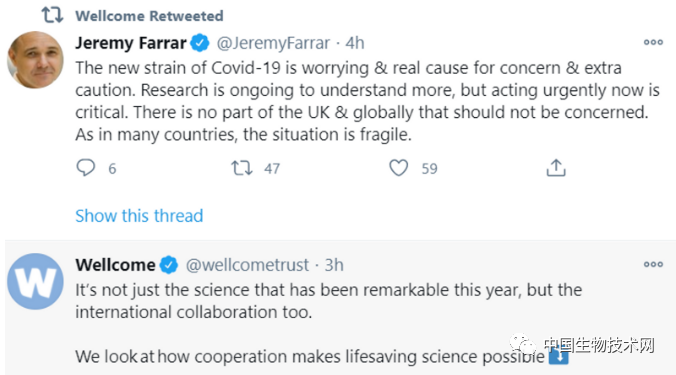Open more options on Wellcome's tweet
Viewport: 676px width, 375px height.
(653, 264)
